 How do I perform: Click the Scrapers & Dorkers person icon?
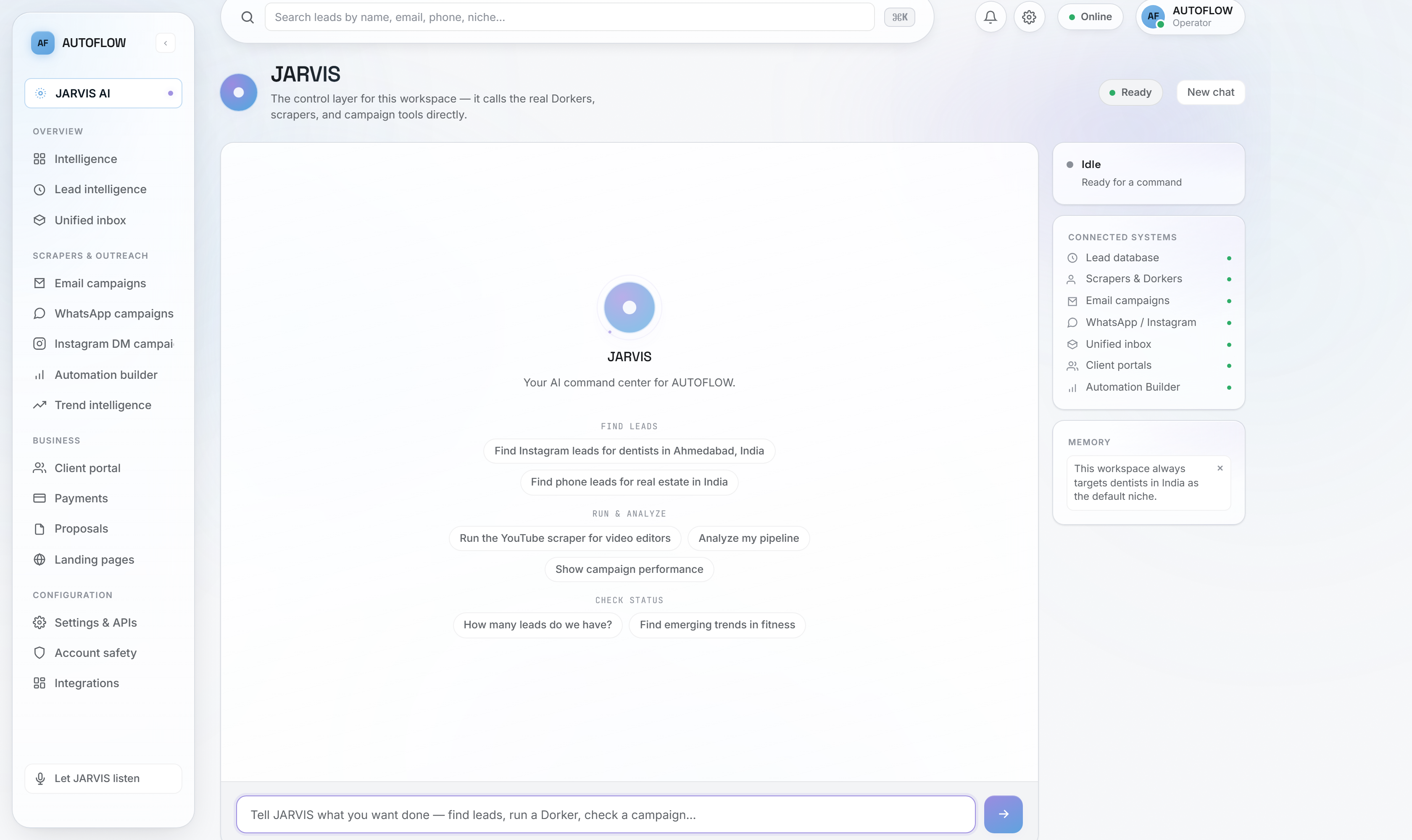1072,279
